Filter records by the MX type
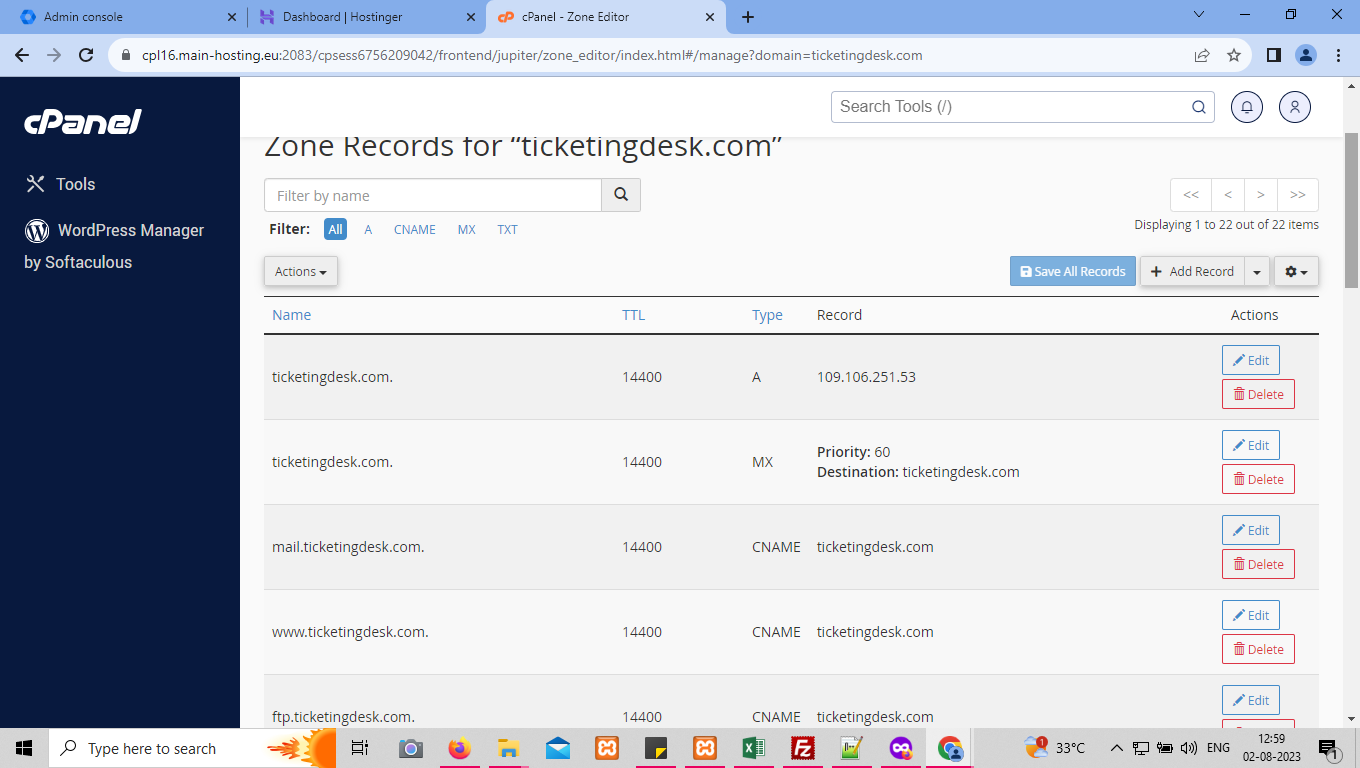 [467, 229]
